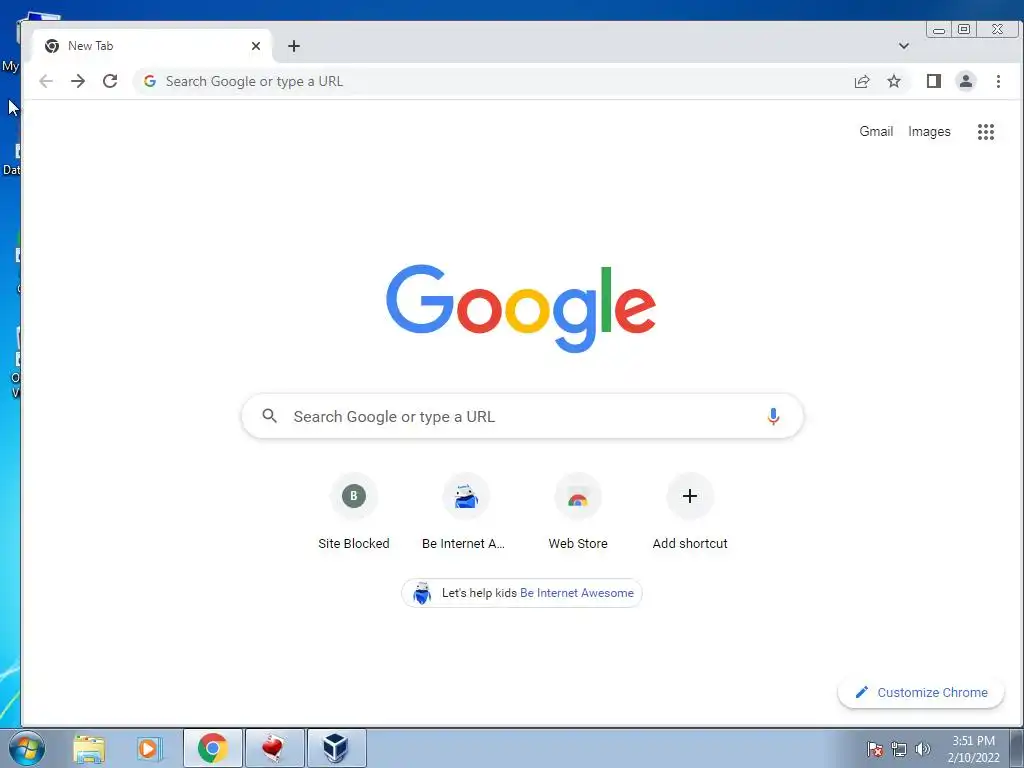
Task: Launch Windows Media Player from taskbar
Action: (149, 748)
